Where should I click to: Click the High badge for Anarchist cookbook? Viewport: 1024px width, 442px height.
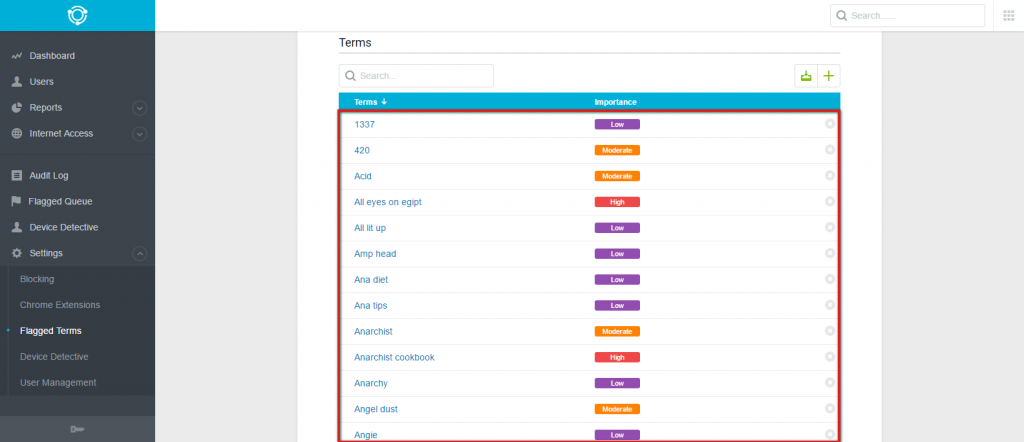[617, 357]
